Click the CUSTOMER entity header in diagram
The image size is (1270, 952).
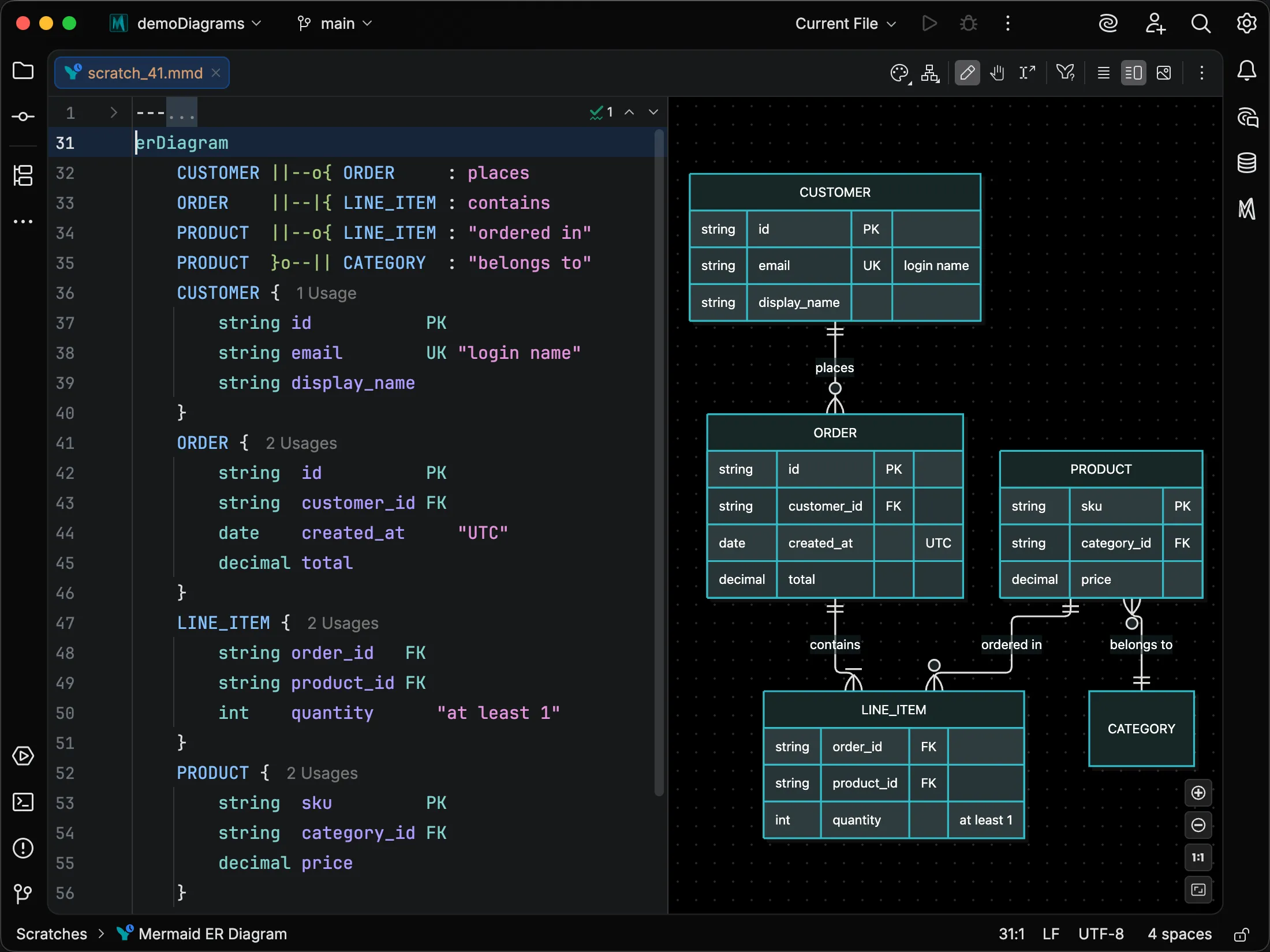[x=835, y=192]
